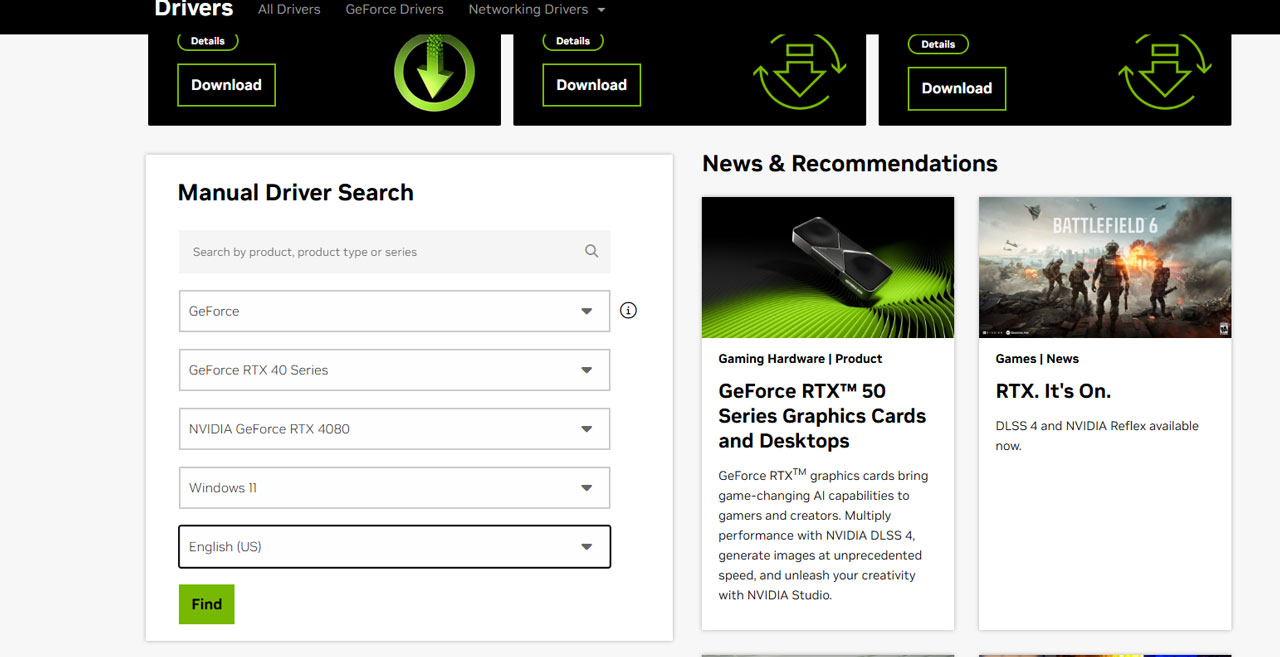1280x657 pixels.
Task: Open the Battlefield 6 news thumbnail
Action: pyautogui.click(x=1104, y=267)
